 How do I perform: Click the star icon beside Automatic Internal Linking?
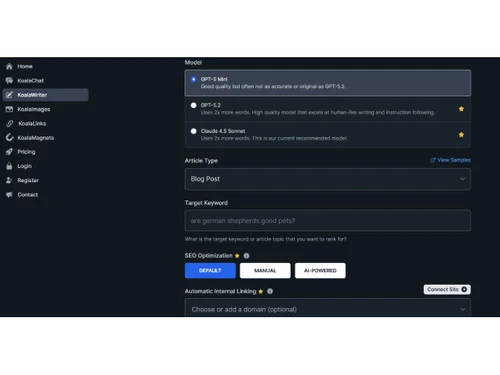[261, 291]
